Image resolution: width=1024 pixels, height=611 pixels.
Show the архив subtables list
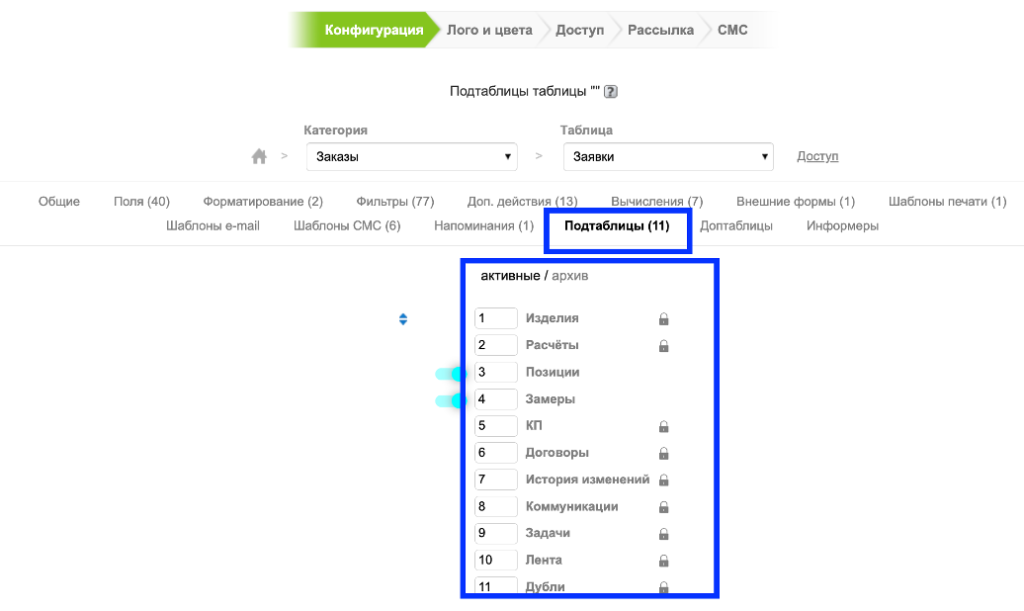[570, 276]
